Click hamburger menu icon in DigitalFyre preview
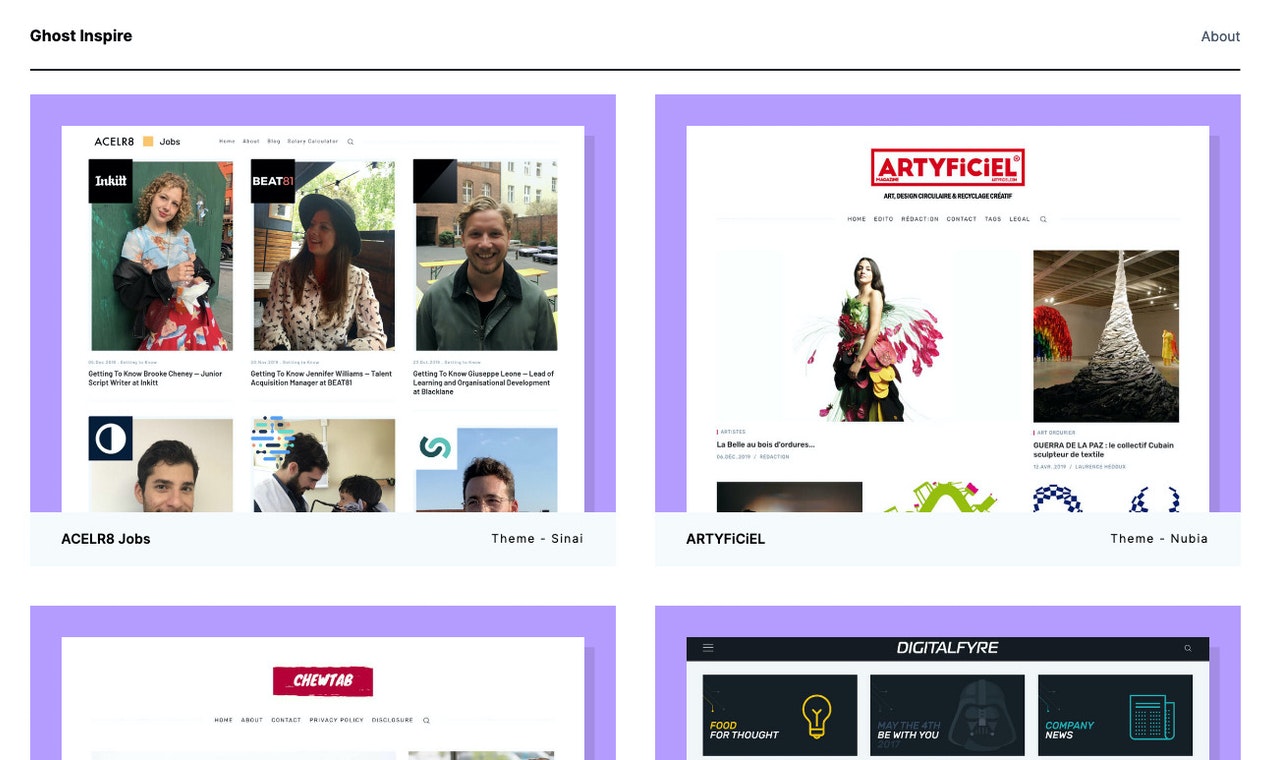The width and height of the screenshot is (1270, 760). [x=708, y=648]
